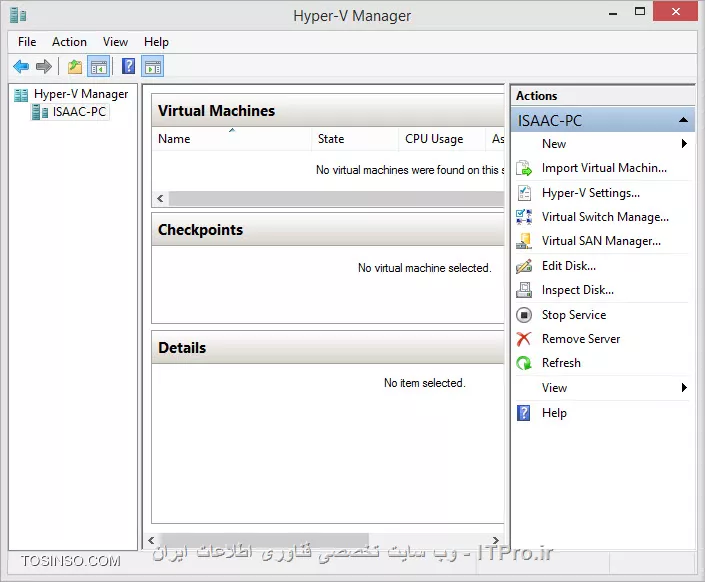Click View action text in Actions pane
The height and width of the screenshot is (582, 705).
pos(554,388)
